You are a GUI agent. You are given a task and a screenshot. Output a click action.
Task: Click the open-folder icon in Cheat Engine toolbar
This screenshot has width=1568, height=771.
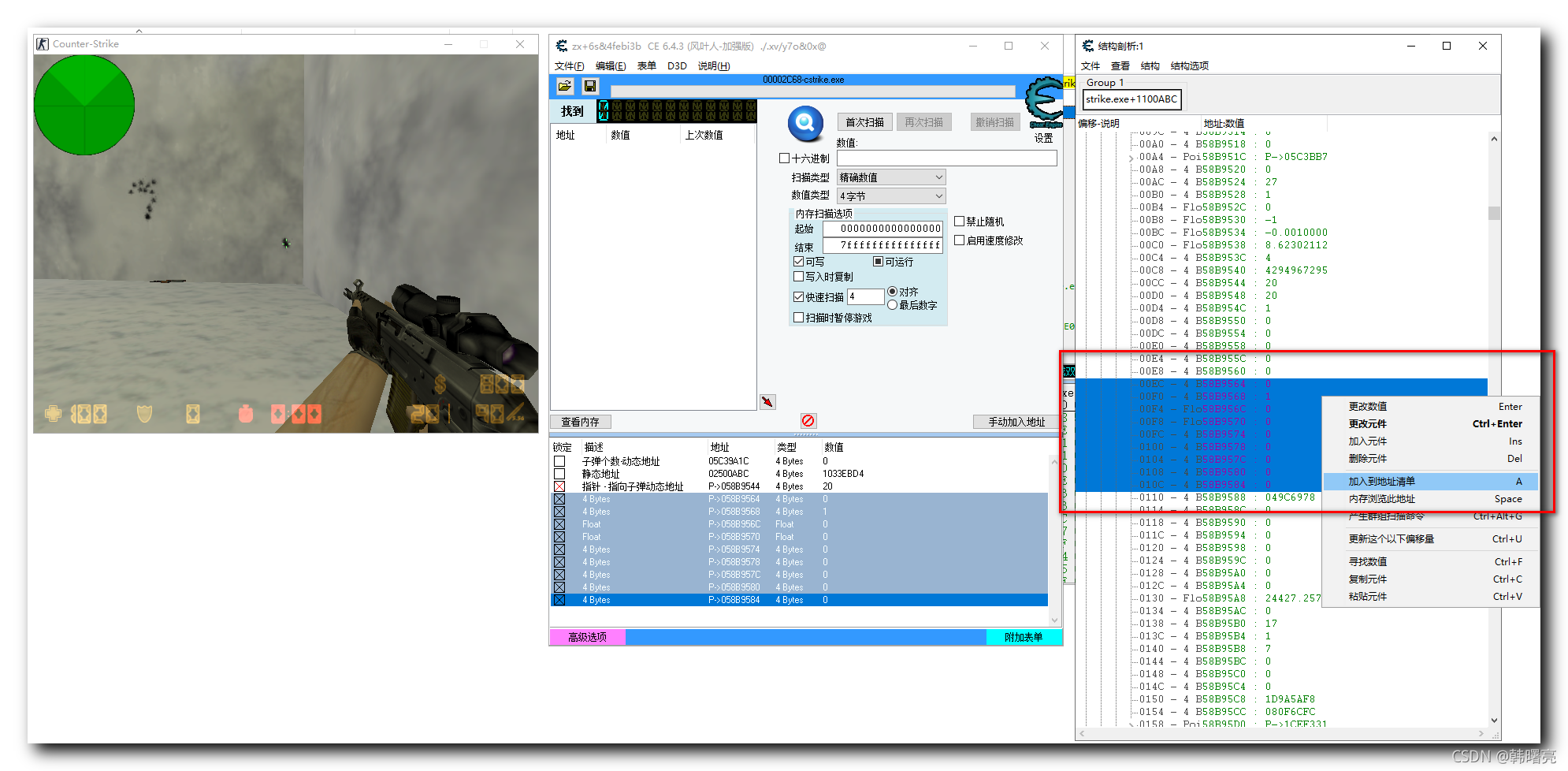pyautogui.click(x=564, y=86)
